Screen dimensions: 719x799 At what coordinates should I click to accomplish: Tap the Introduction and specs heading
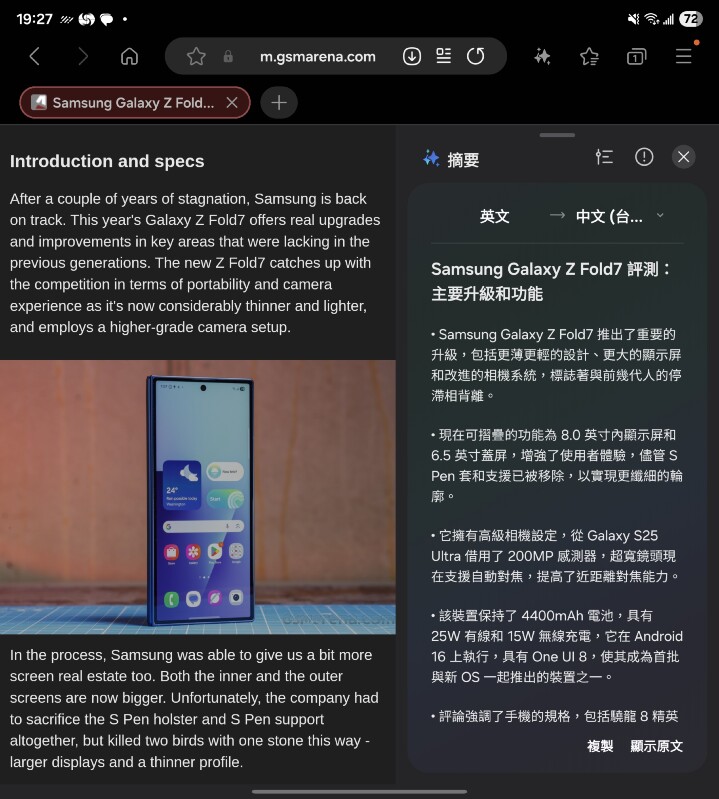pyautogui.click(x=107, y=161)
